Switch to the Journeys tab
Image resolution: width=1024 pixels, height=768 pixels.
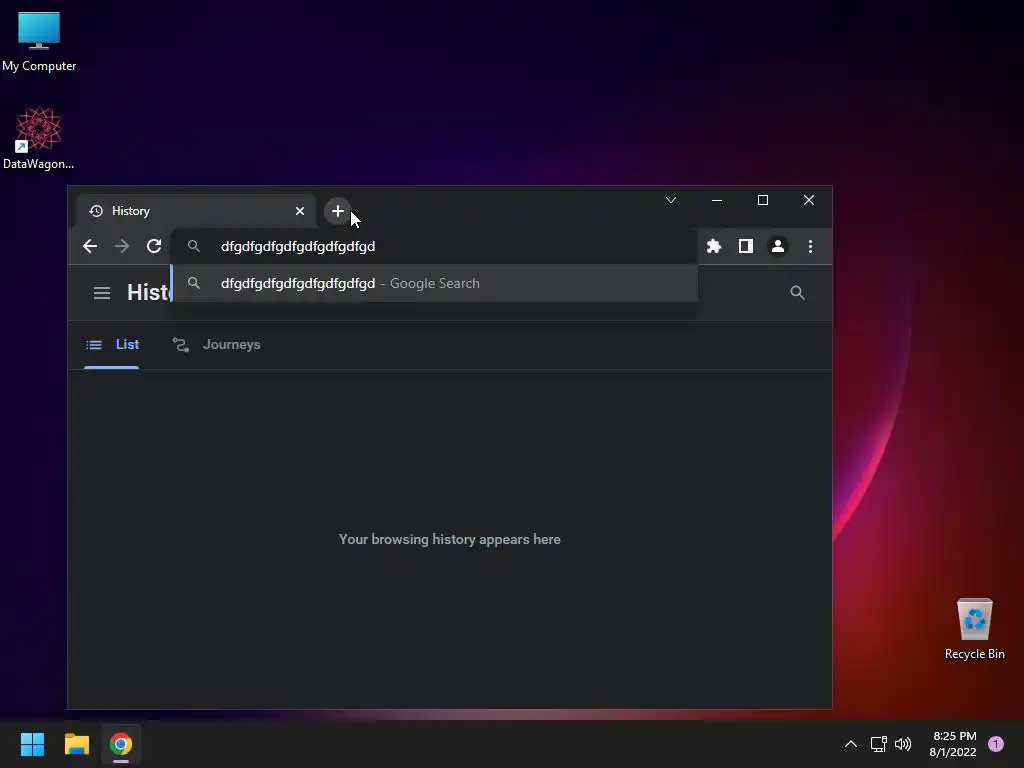(x=216, y=345)
